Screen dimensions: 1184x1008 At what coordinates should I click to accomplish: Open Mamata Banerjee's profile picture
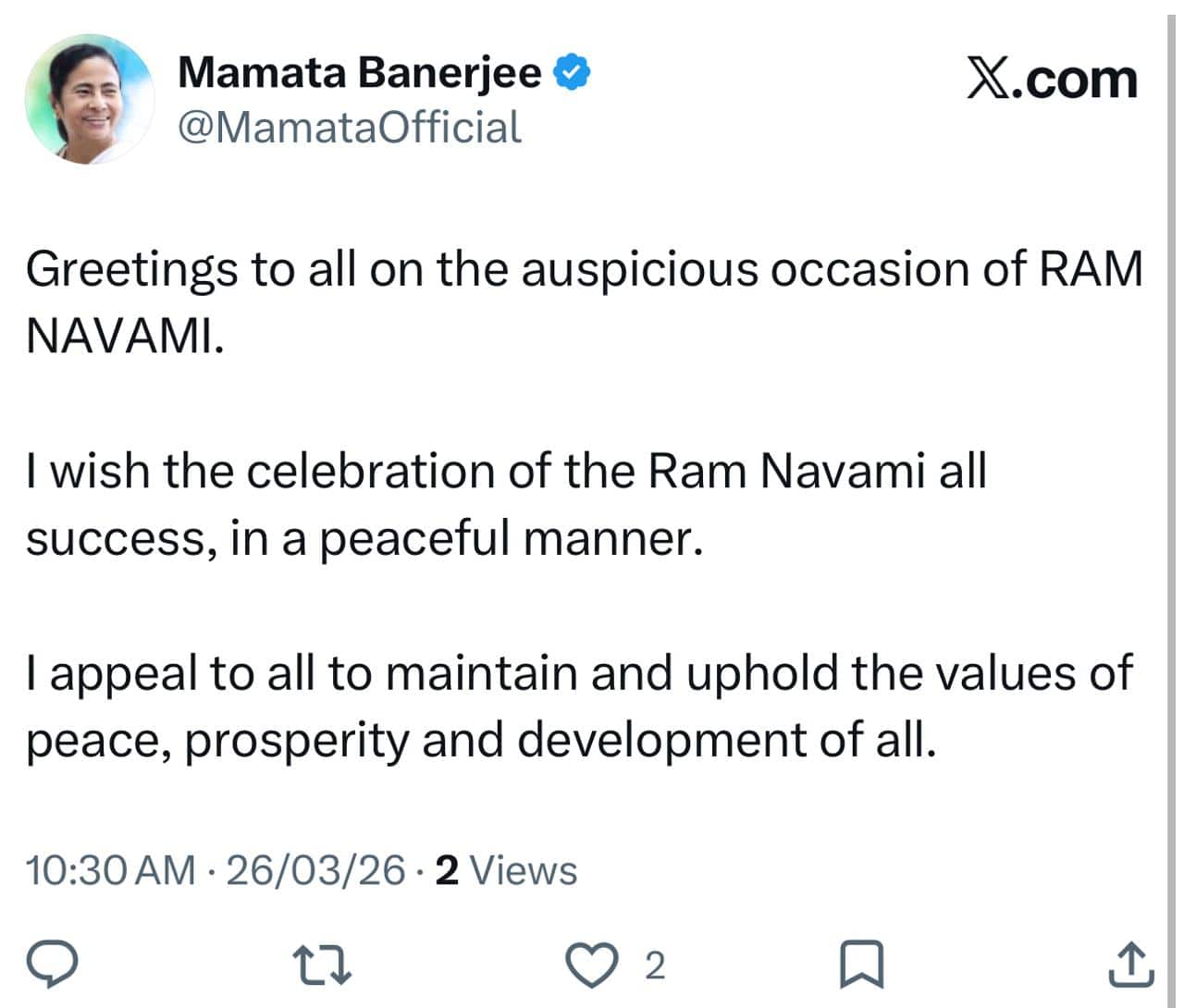(90, 101)
